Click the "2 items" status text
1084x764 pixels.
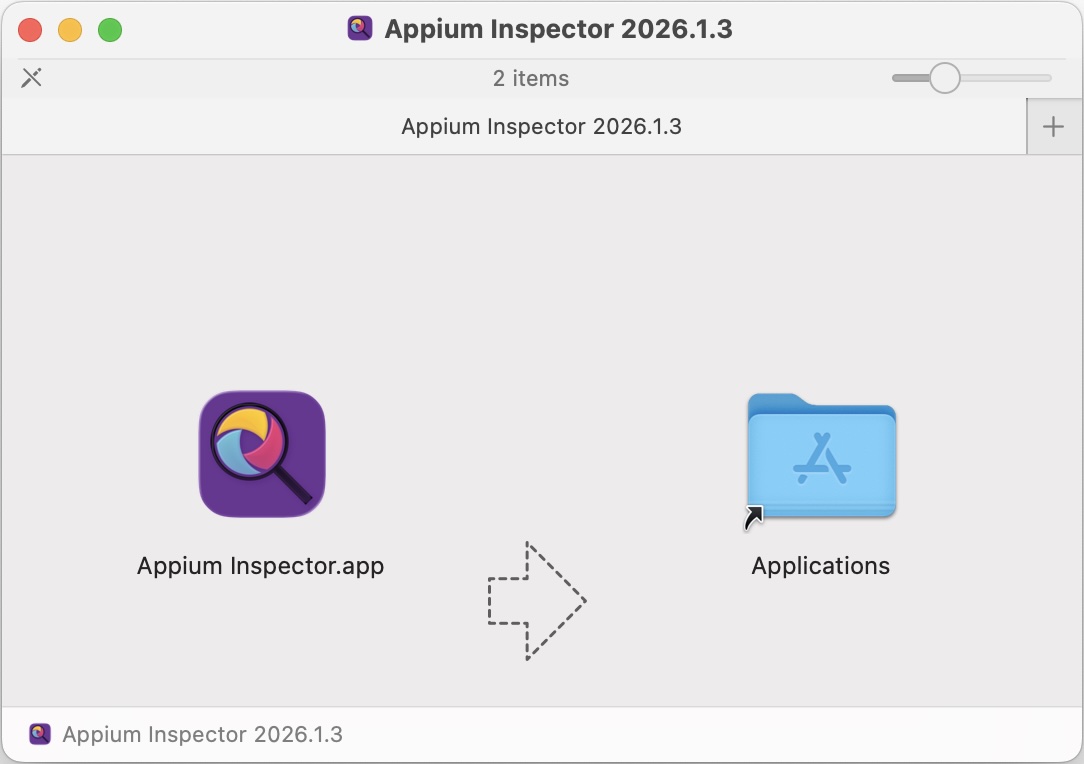[x=530, y=78]
